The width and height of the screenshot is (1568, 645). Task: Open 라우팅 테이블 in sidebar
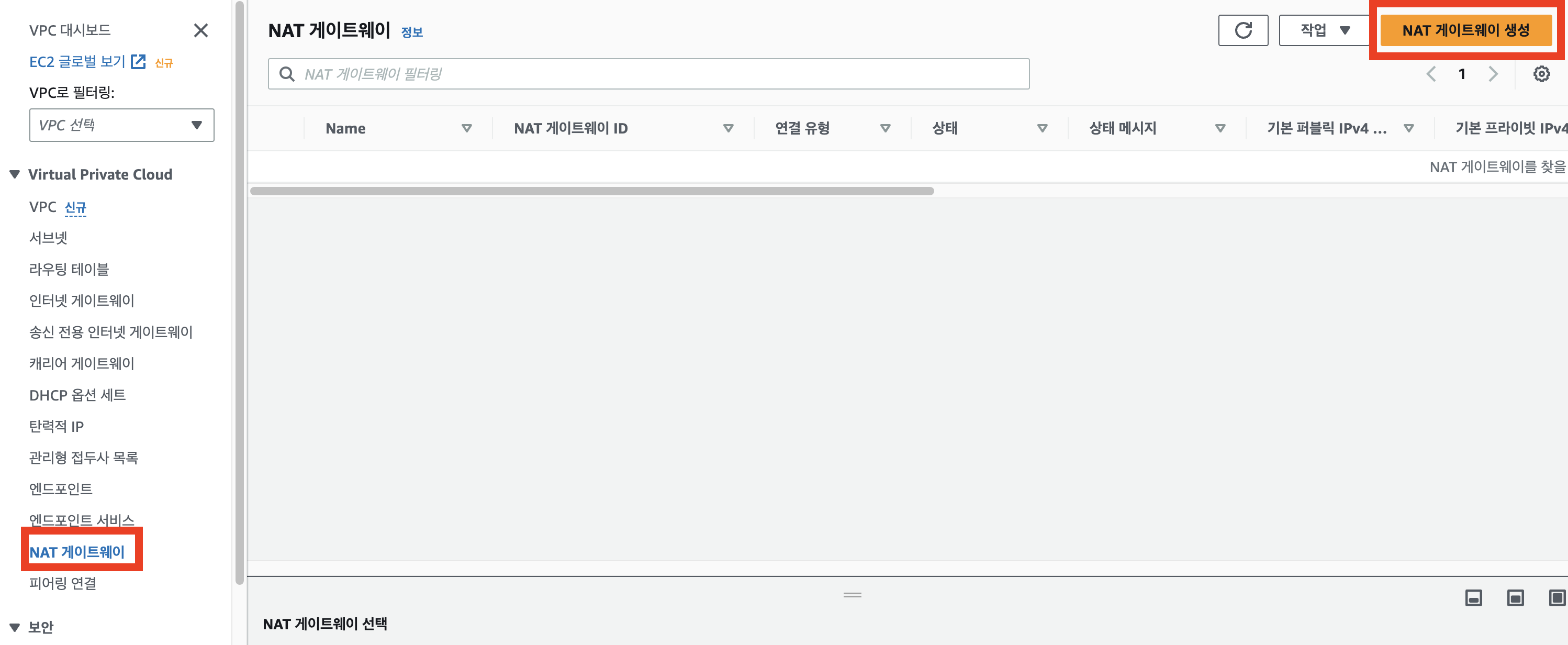pyautogui.click(x=69, y=269)
